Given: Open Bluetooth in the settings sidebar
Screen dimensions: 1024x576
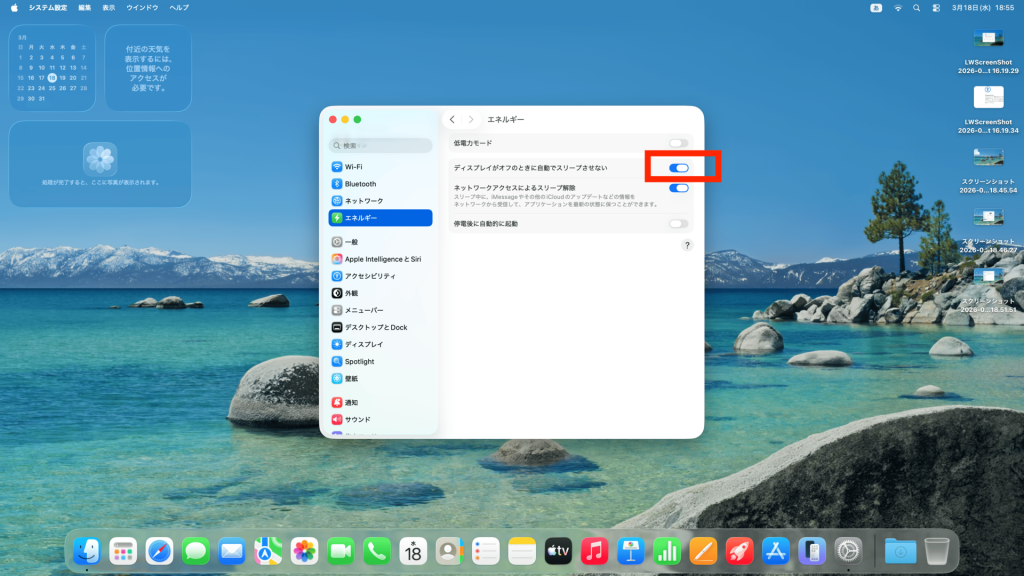Looking at the screenshot, I should pos(380,184).
